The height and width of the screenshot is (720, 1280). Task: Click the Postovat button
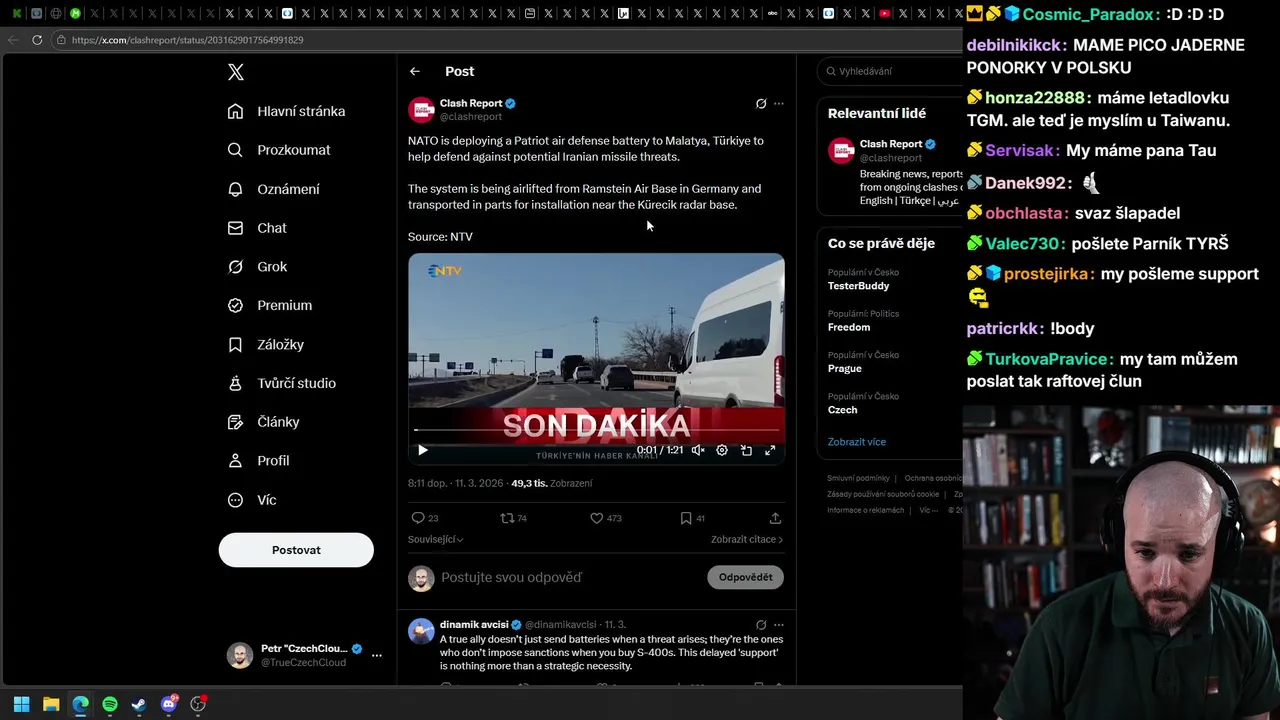296,550
